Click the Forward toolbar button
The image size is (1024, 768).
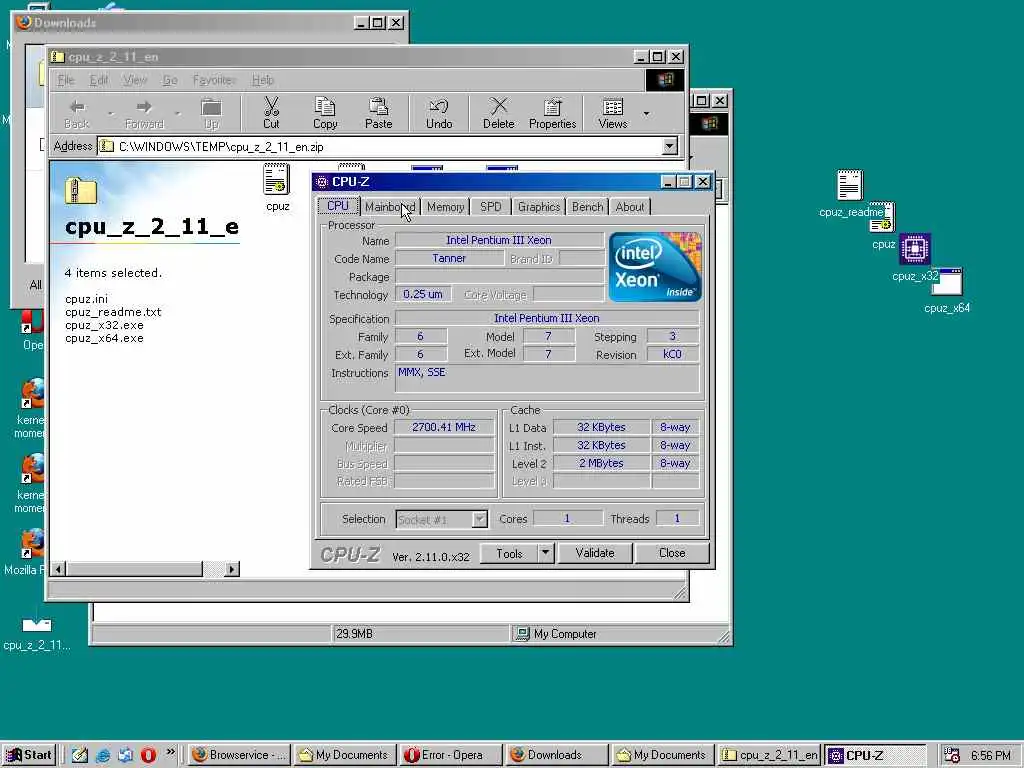pos(144,113)
